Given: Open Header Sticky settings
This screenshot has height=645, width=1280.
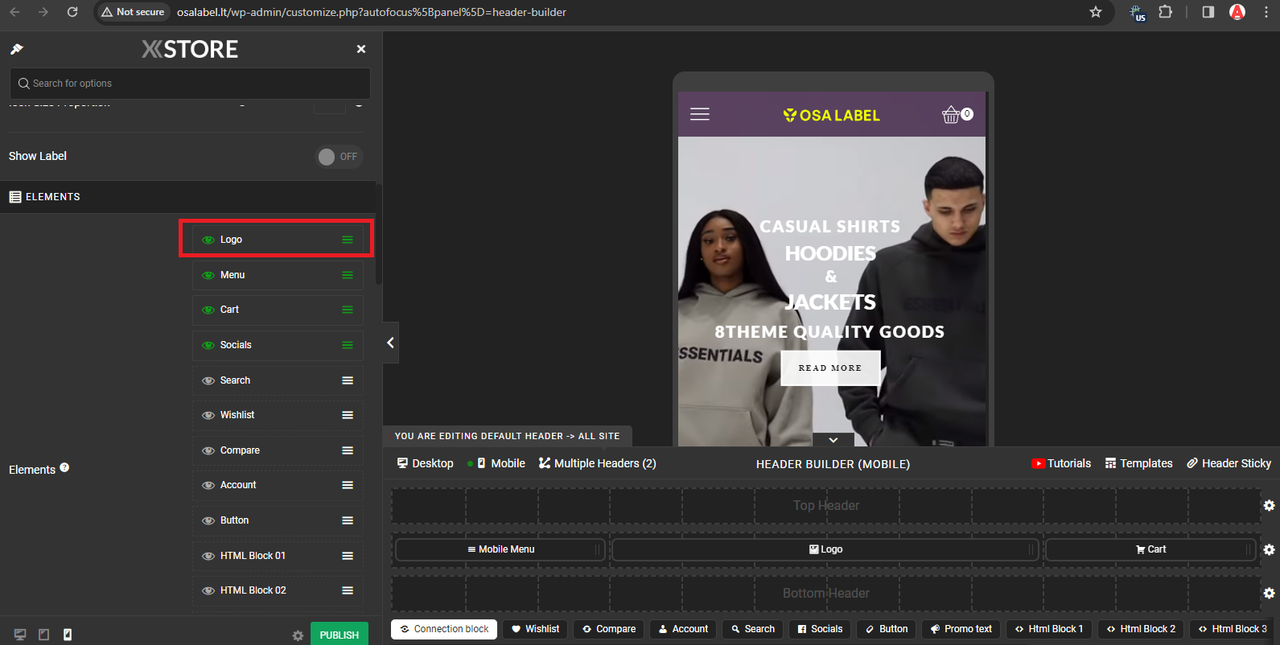Looking at the screenshot, I should (x=1229, y=463).
